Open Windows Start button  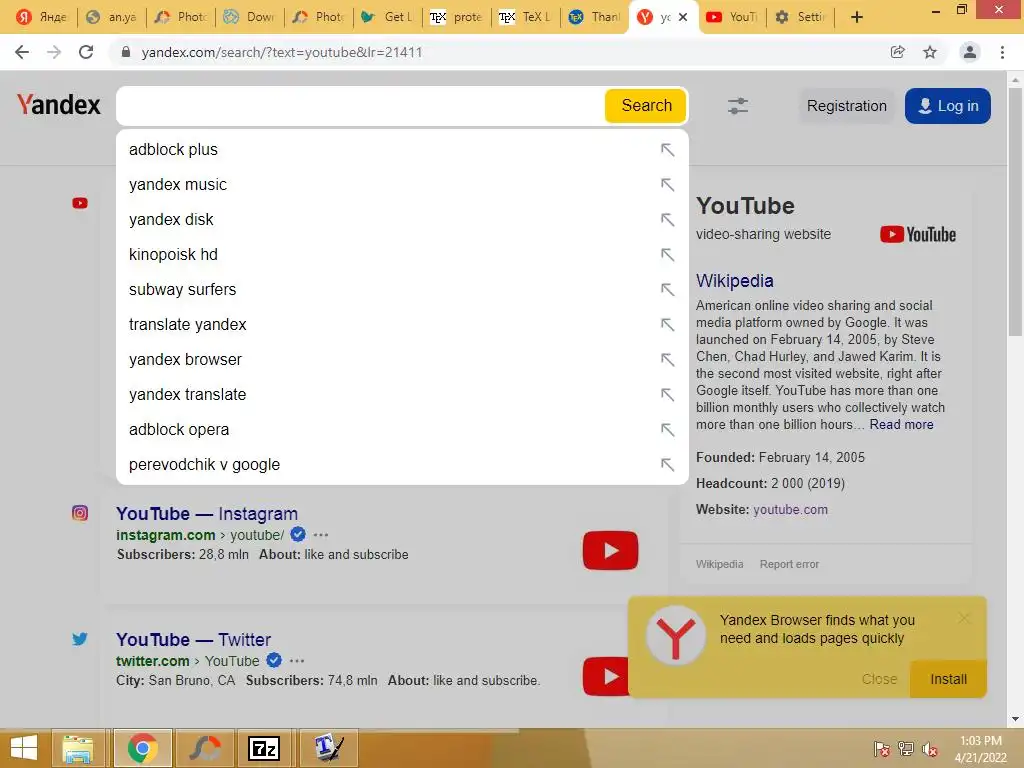(x=24, y=748)
